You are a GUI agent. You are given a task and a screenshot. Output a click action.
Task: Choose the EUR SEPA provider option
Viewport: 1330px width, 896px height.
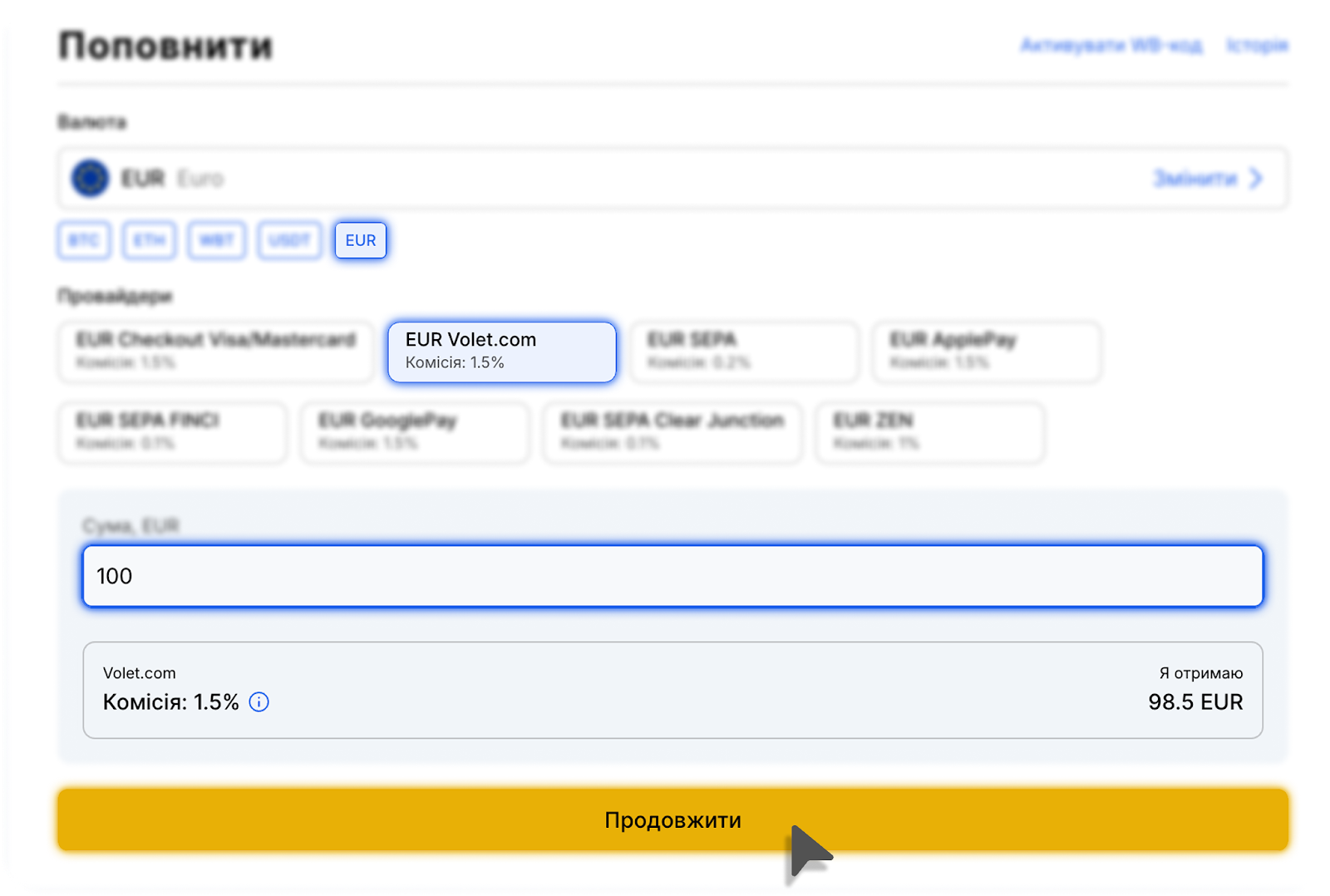[x=744, y=352]
